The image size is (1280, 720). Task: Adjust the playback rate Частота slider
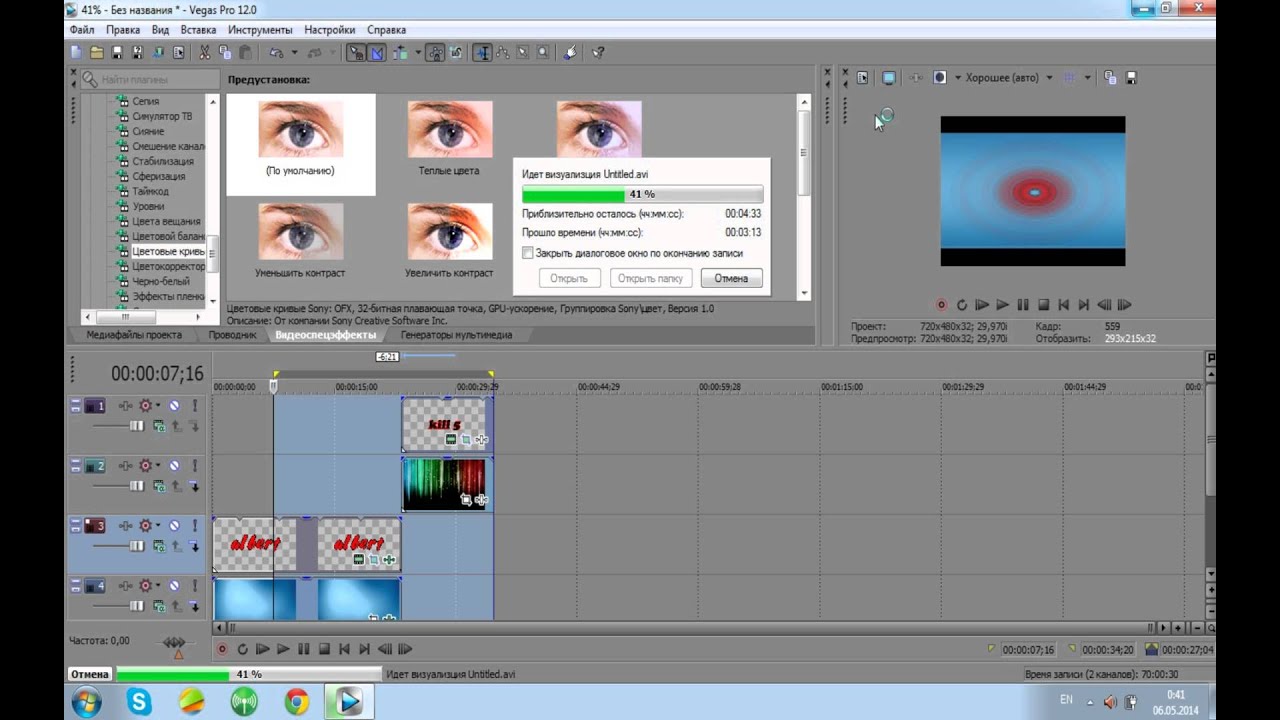pos(174,642)
